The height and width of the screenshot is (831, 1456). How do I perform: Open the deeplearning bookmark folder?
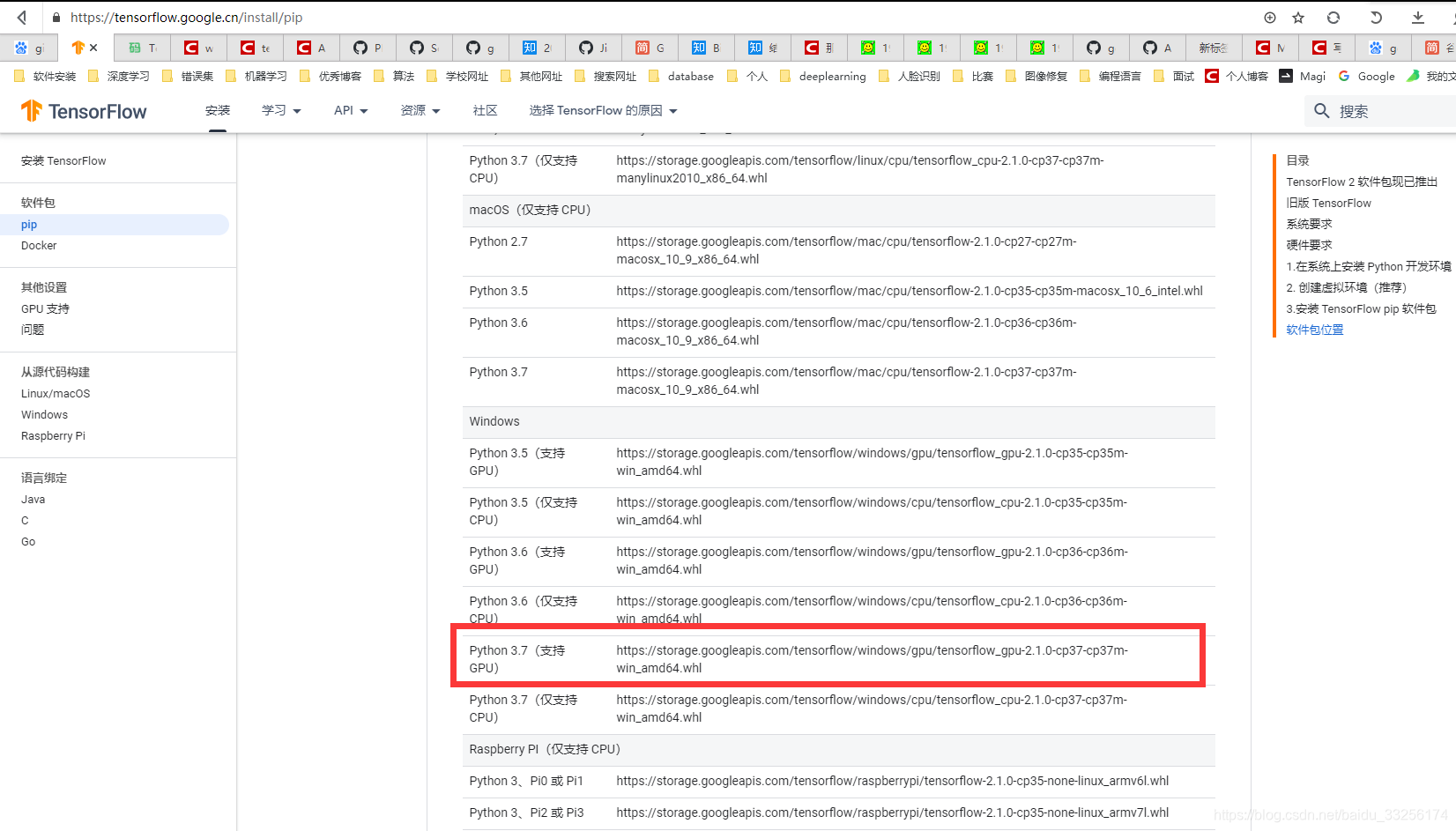(x=823, y=77)
